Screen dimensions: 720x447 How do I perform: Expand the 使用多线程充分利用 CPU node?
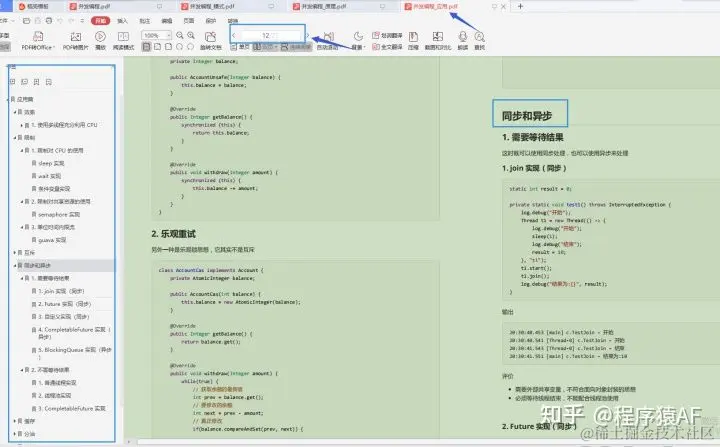21,125
